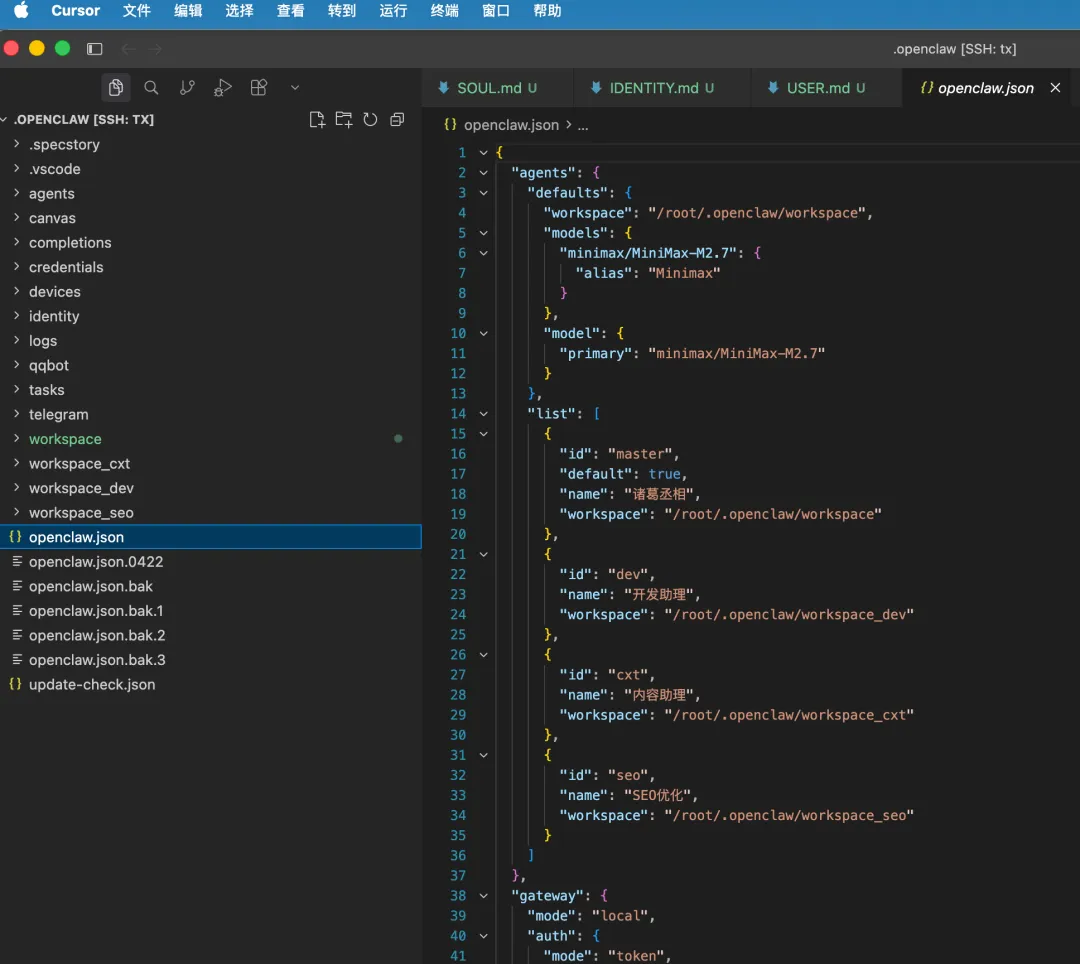Open openclaw.json.bak file in explorer
1080x964 pixels.
90,586
